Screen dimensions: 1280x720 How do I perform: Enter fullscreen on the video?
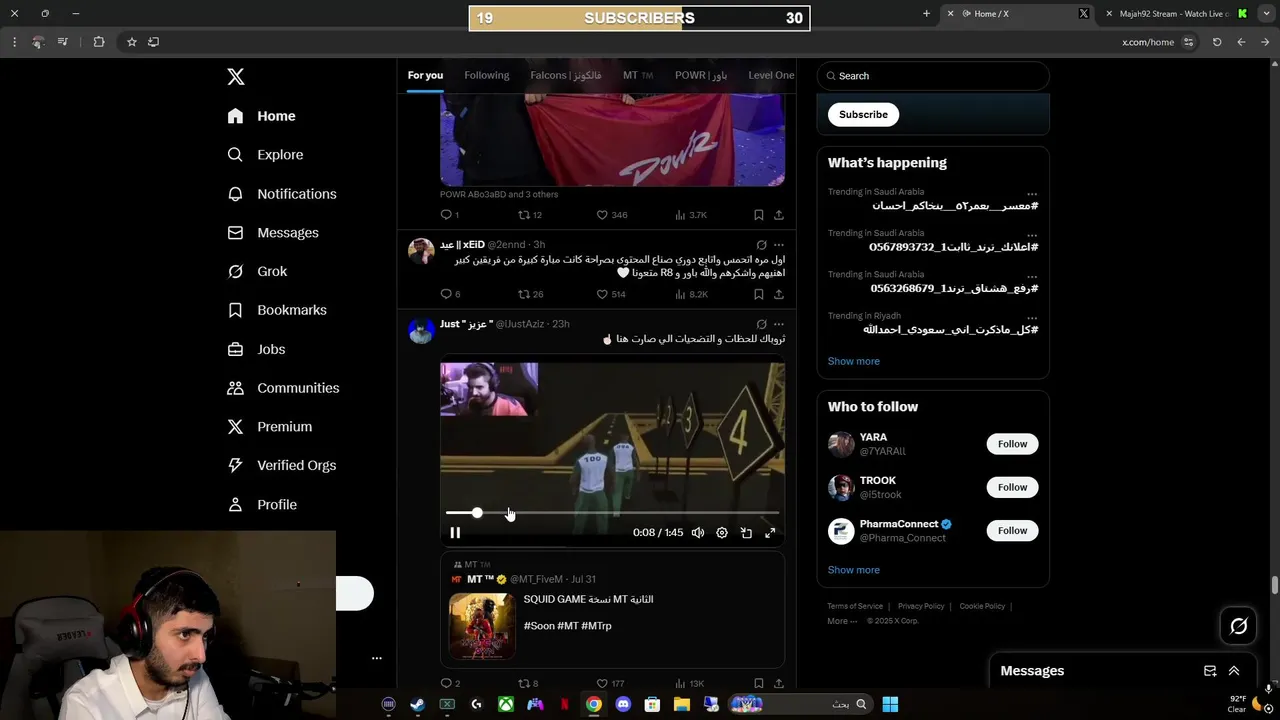[x=770, y=533]
